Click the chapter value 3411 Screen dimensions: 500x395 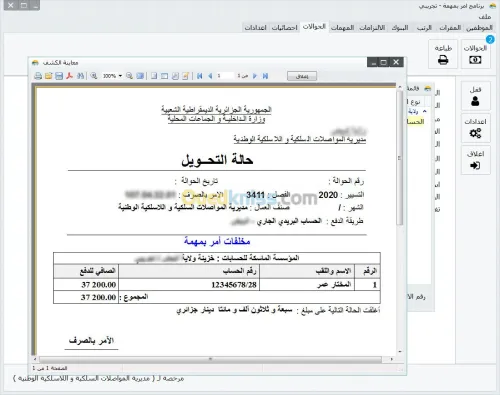(x=255, y=195)
